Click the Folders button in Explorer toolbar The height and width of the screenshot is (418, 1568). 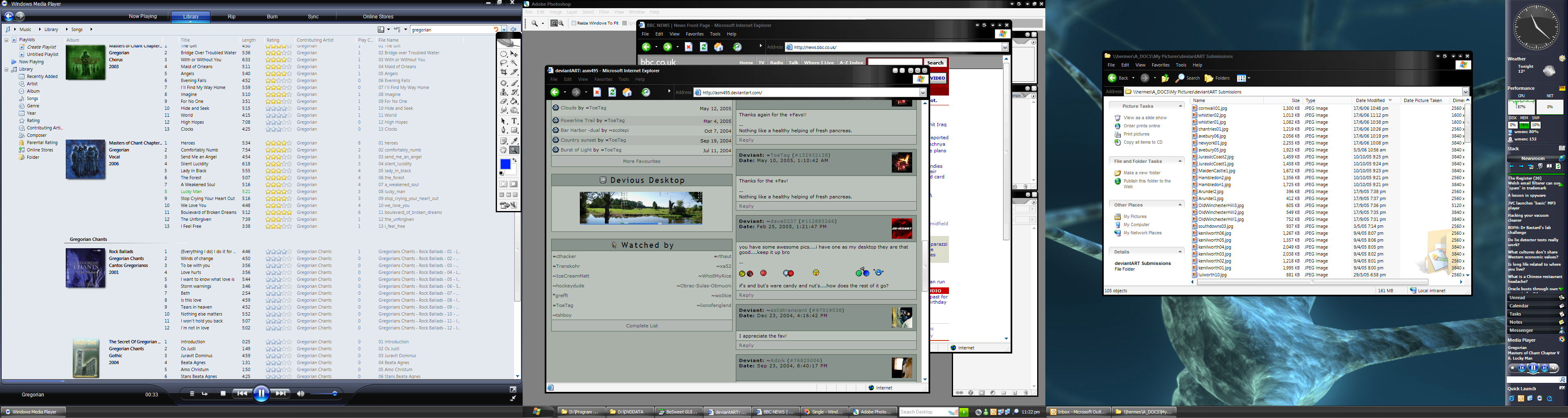point(1217,78)
